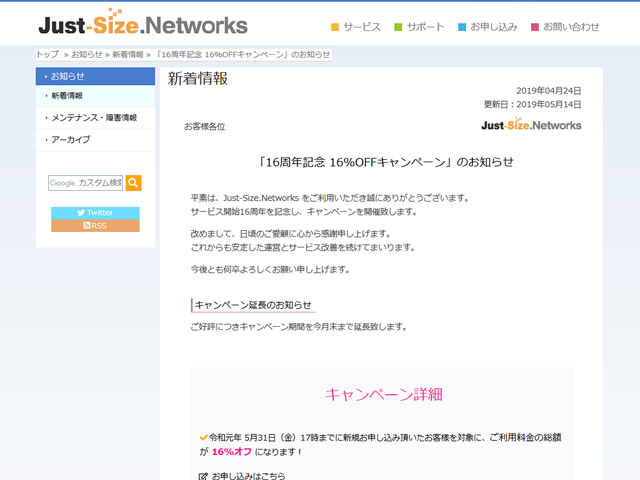Image resolution: width=640 pixels, height=480 pixels.
Task: Click the RSS feed icon
Action: click(x=87, y=225)
